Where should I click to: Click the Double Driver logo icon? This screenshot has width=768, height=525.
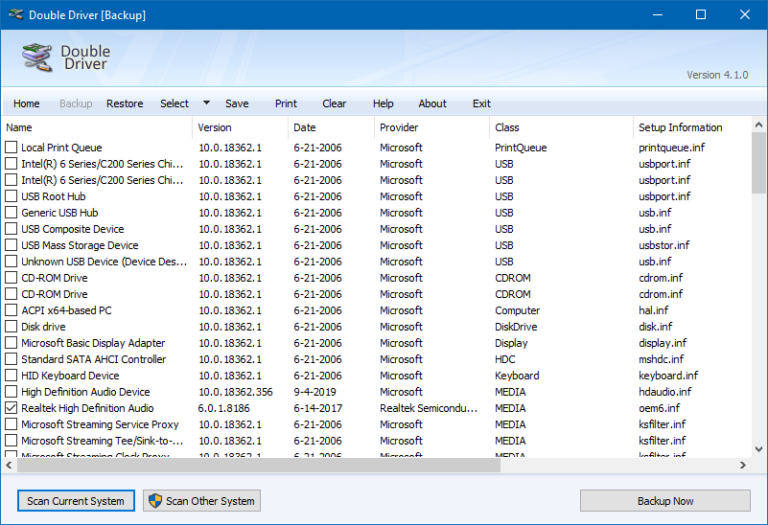(x=37, y=58)
